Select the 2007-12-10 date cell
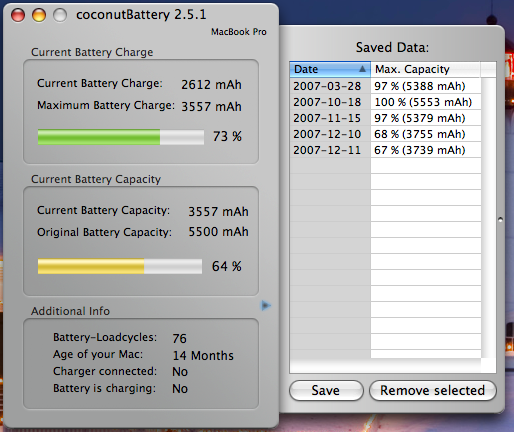The image size is (514, 432). [330, 134]
